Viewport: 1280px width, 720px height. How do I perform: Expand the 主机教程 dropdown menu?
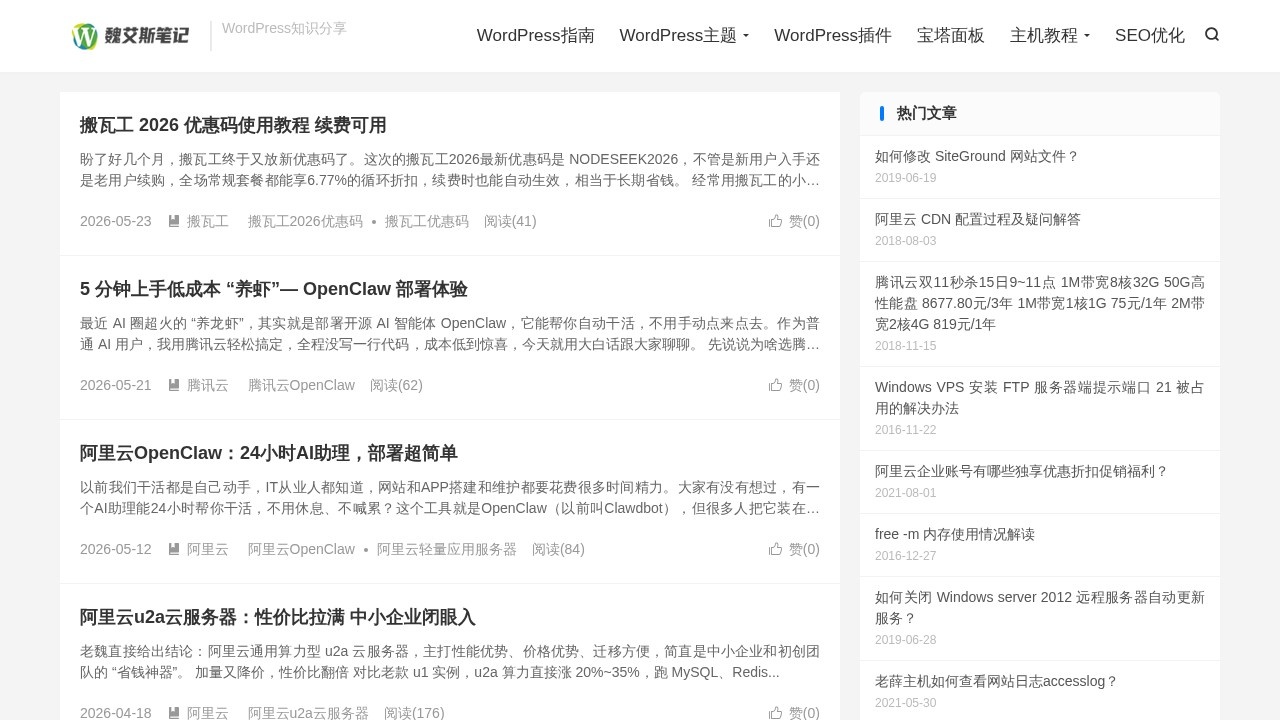1050,36
